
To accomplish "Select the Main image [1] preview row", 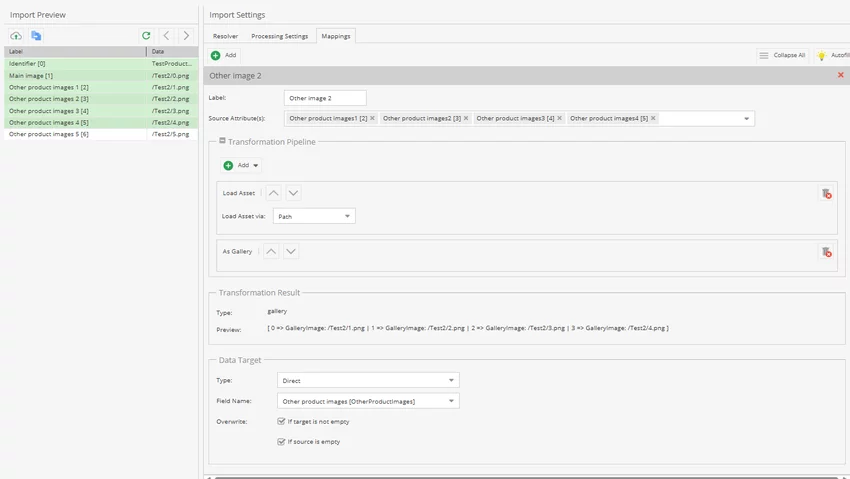I will point(101,75).
